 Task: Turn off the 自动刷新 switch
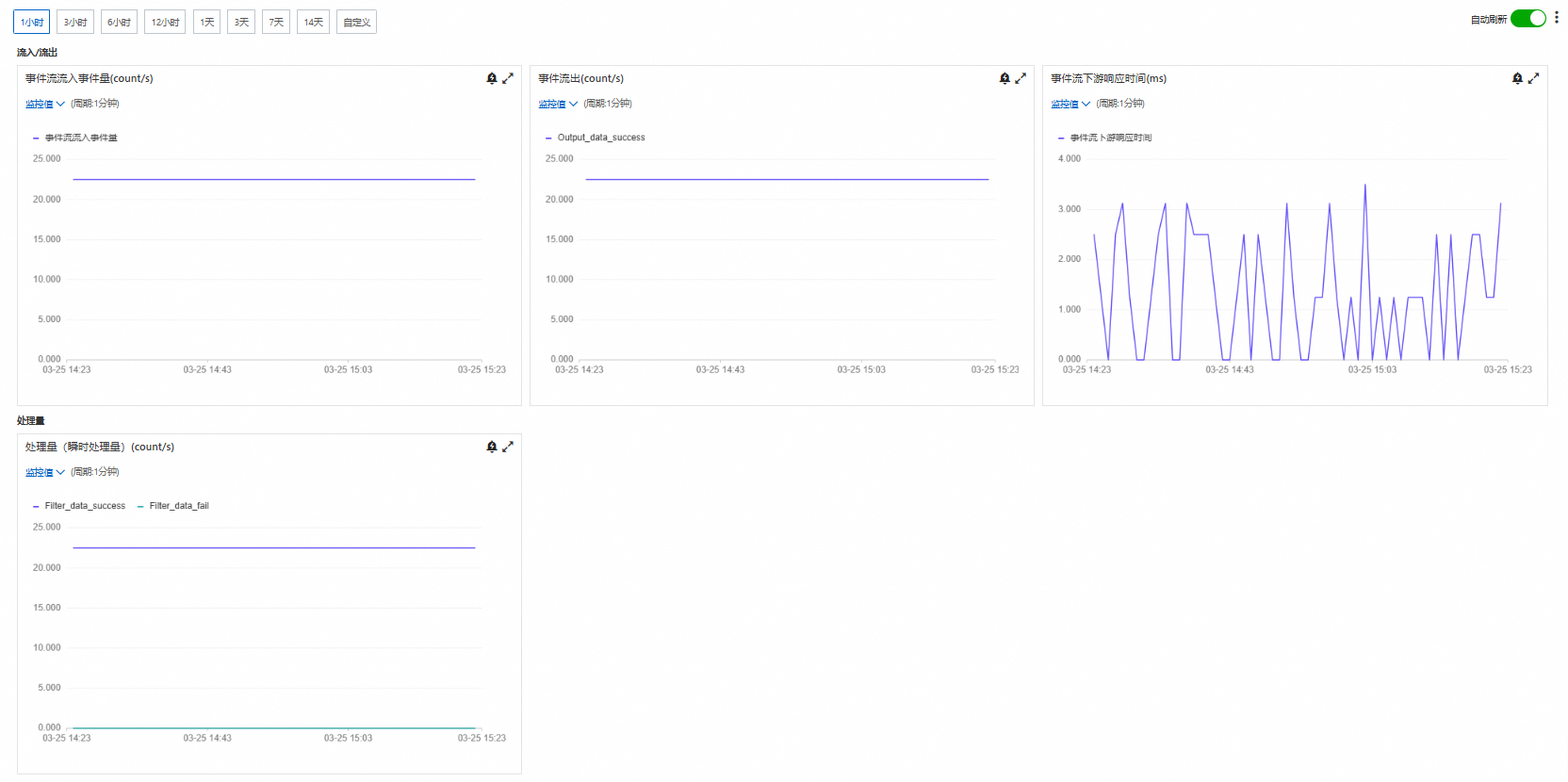1528,19
